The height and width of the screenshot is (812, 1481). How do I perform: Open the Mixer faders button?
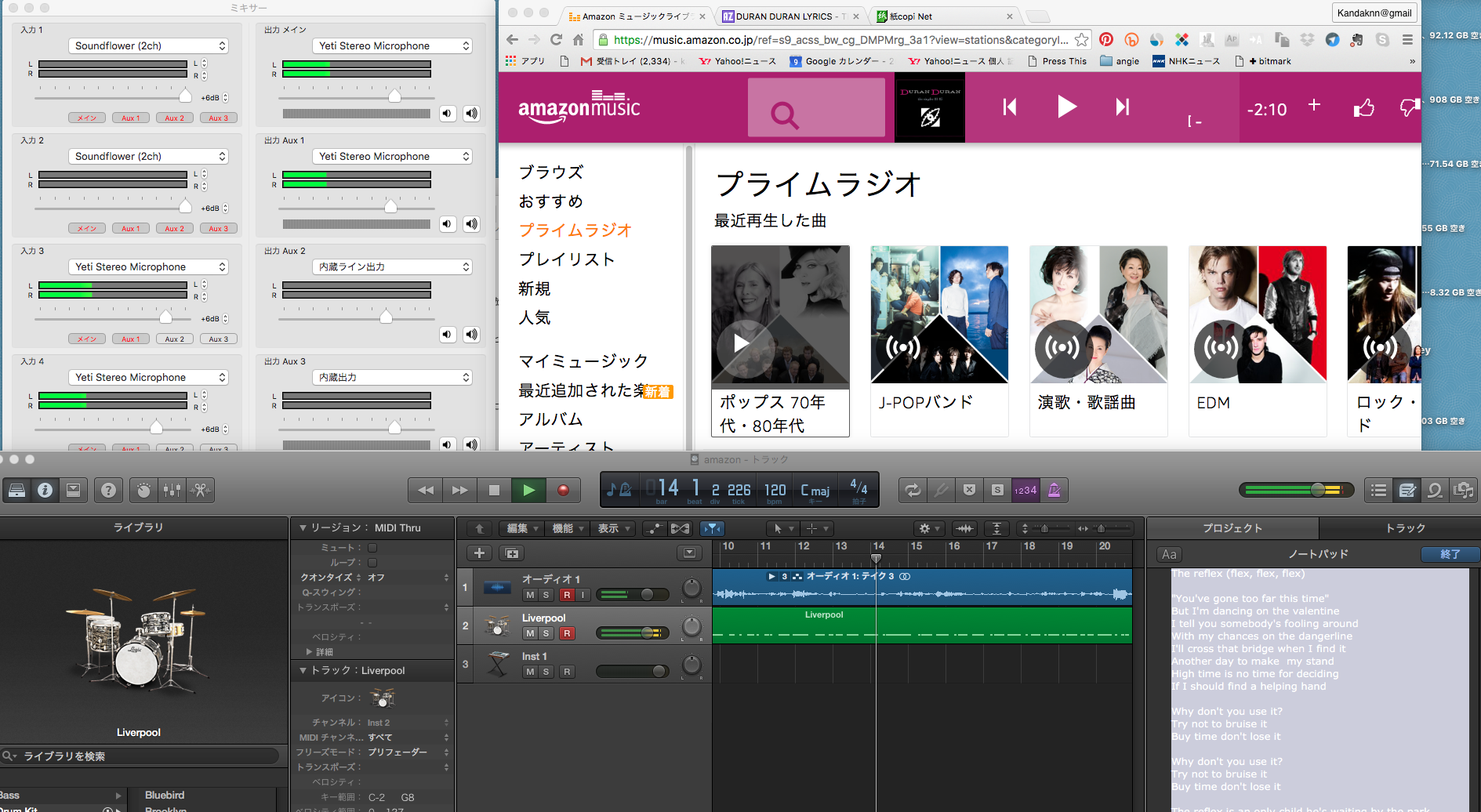point(172,491)
